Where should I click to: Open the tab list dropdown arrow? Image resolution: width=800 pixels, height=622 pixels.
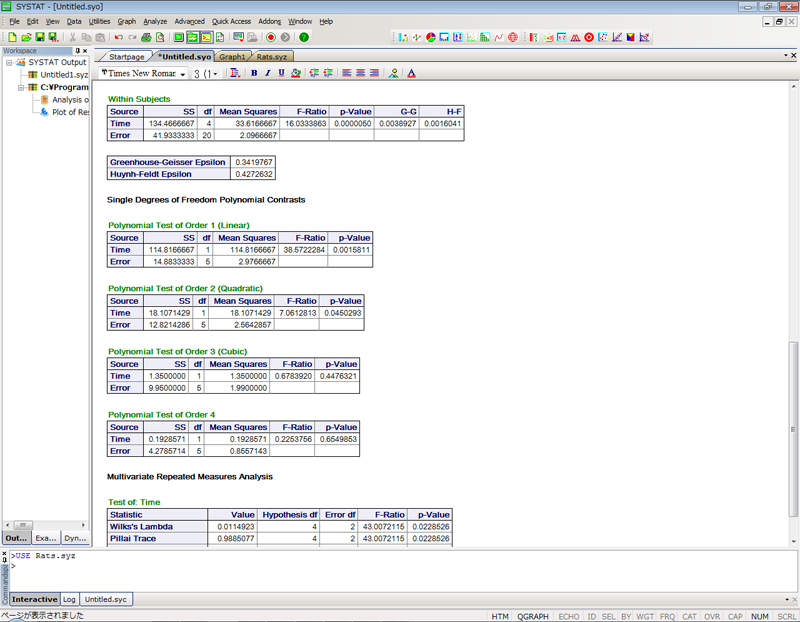pos(786,55)
